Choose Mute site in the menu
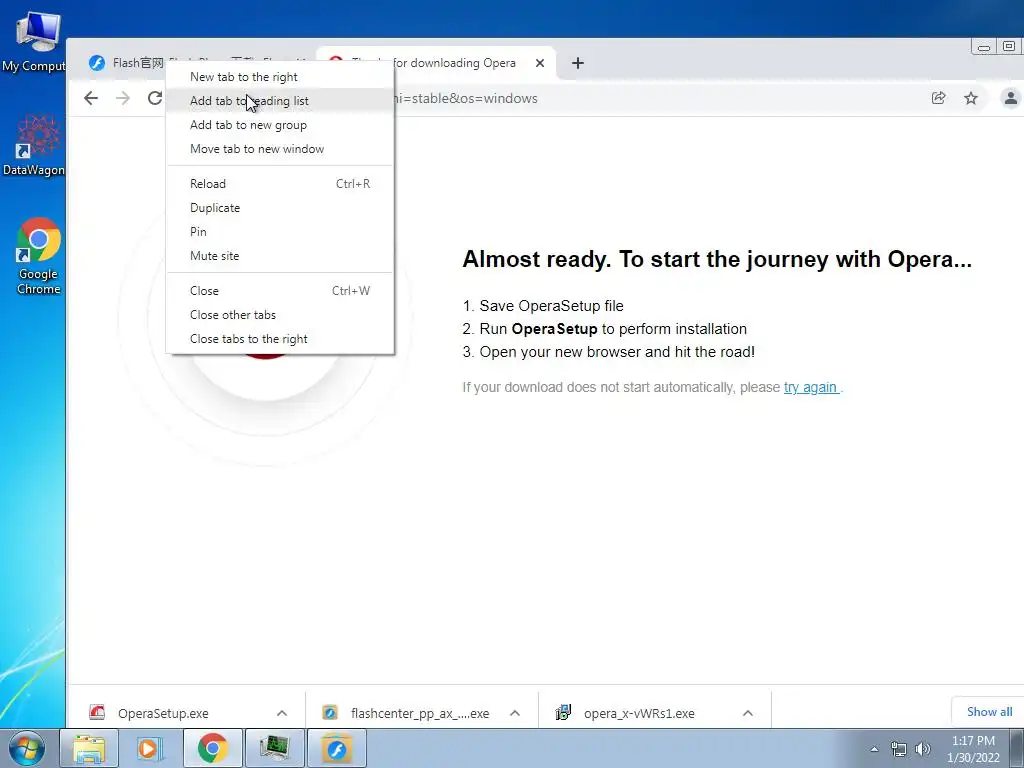This screenshot has width=1024, height=768. 280,256
